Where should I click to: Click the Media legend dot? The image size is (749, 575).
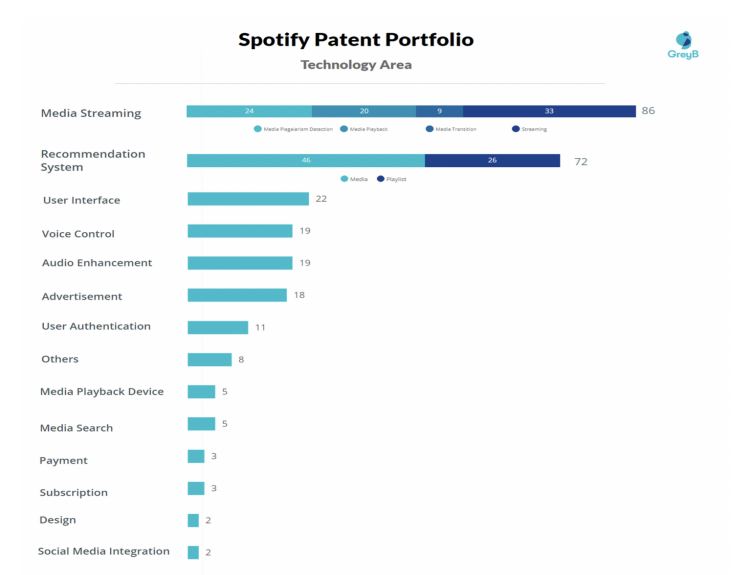pos(344,178)
